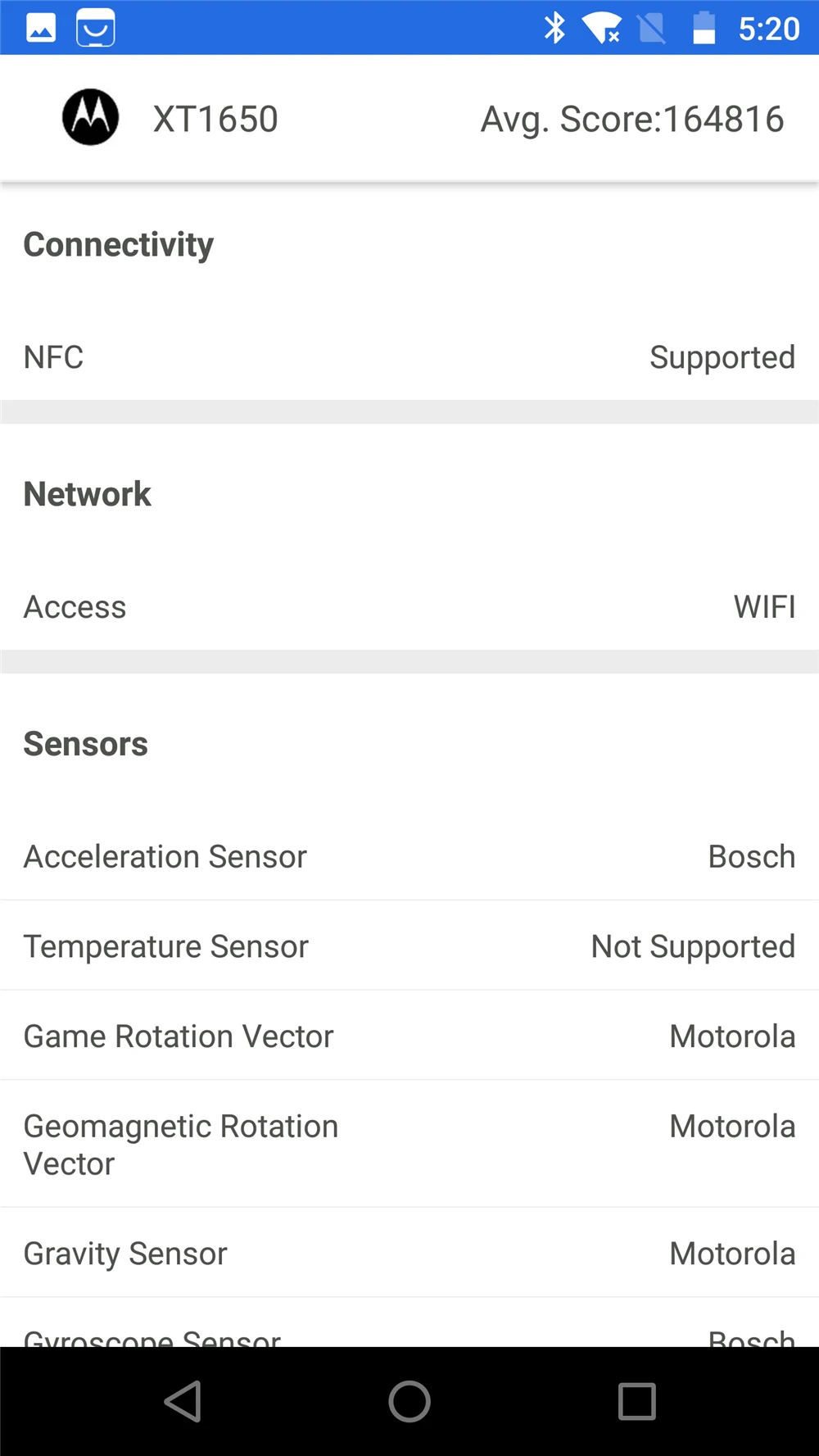Screen dimensions: 819x1456
Task: Tap the Android home circle button
Action: [409, 1401]
